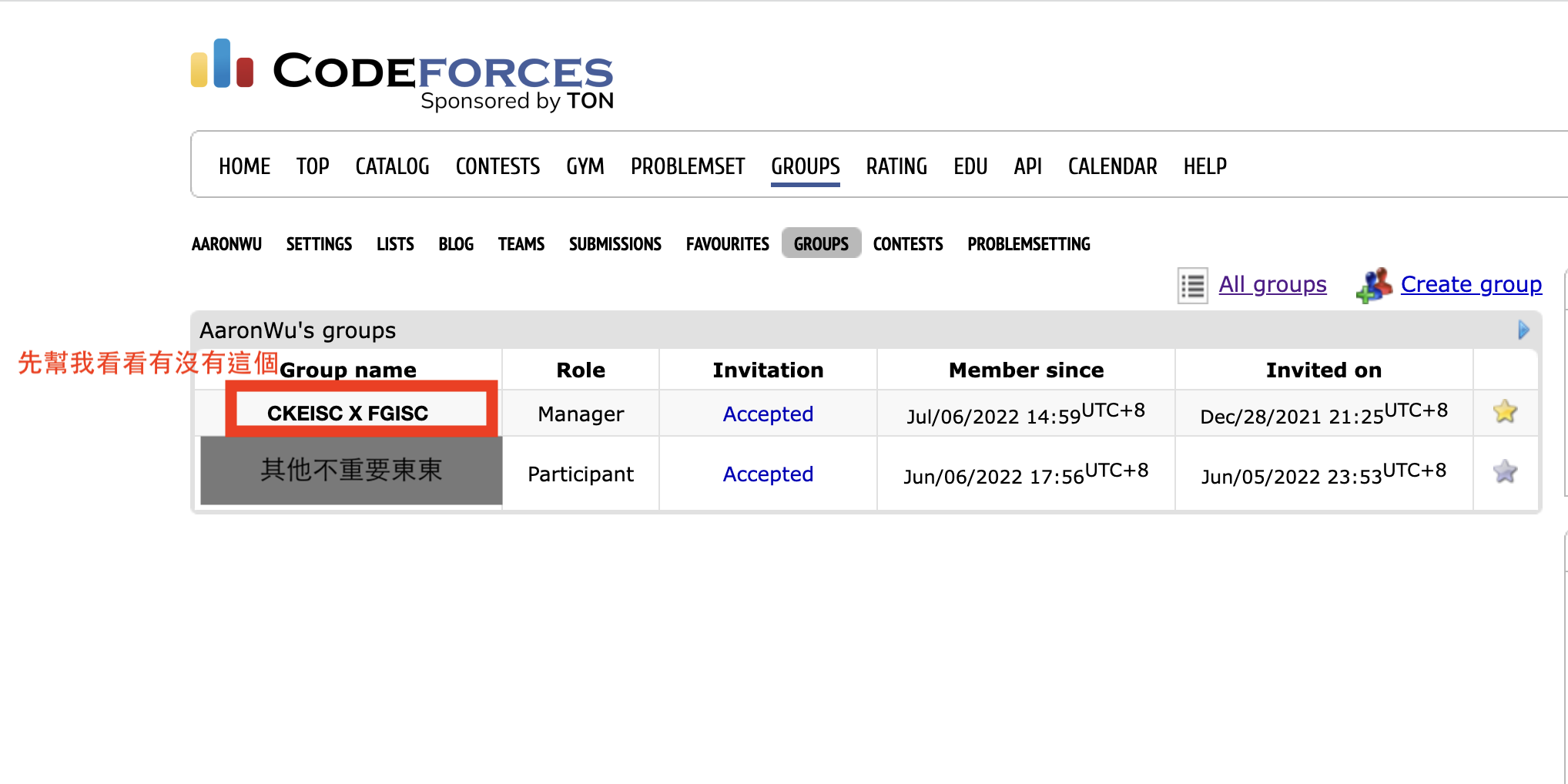Open the CATALOG page
The height and width of the screenshot is (784, 1568).
392,166
